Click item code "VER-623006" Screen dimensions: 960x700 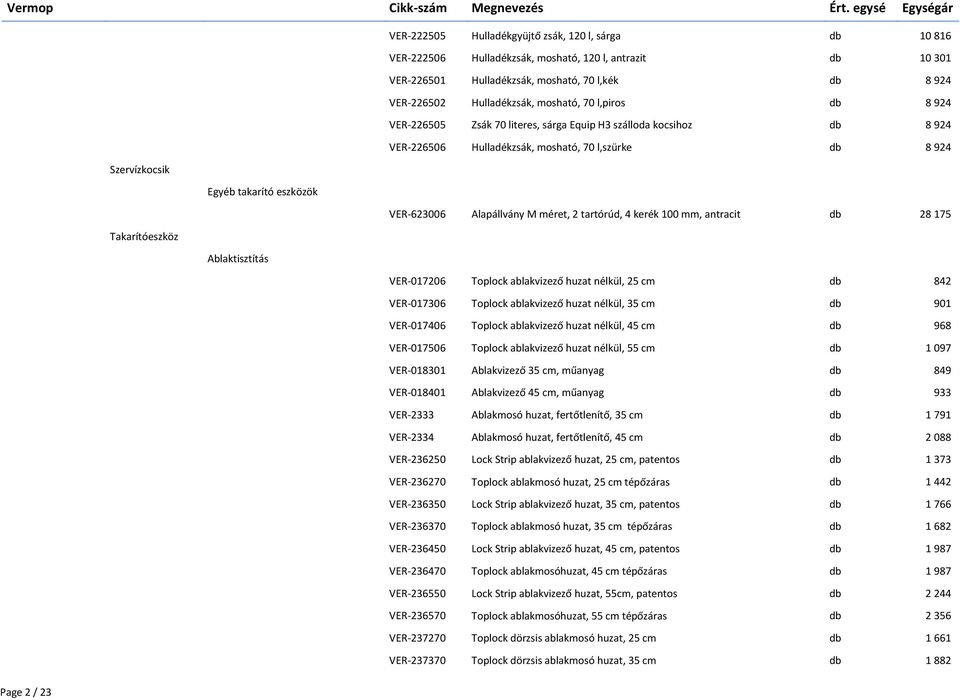click(x=417, y=214)
